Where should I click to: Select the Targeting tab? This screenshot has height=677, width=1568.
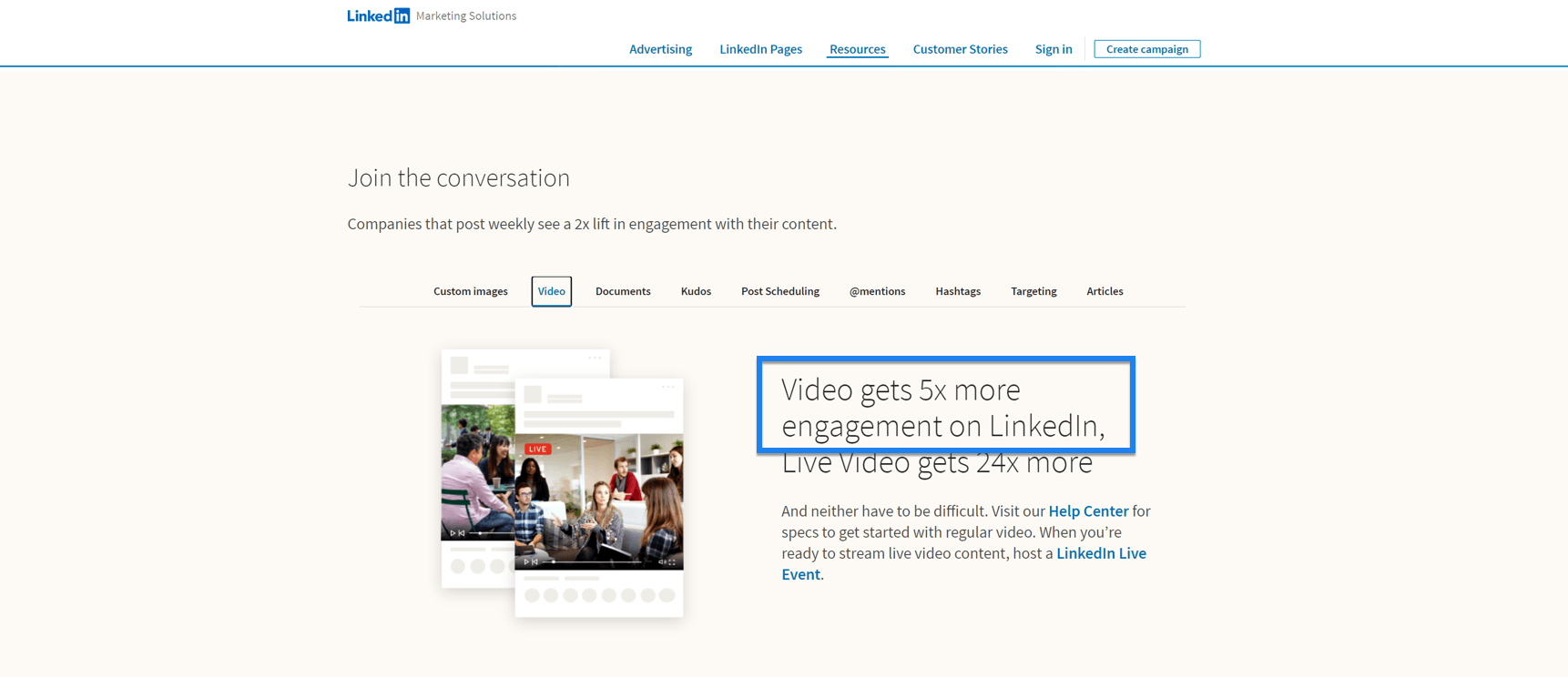1033,291
